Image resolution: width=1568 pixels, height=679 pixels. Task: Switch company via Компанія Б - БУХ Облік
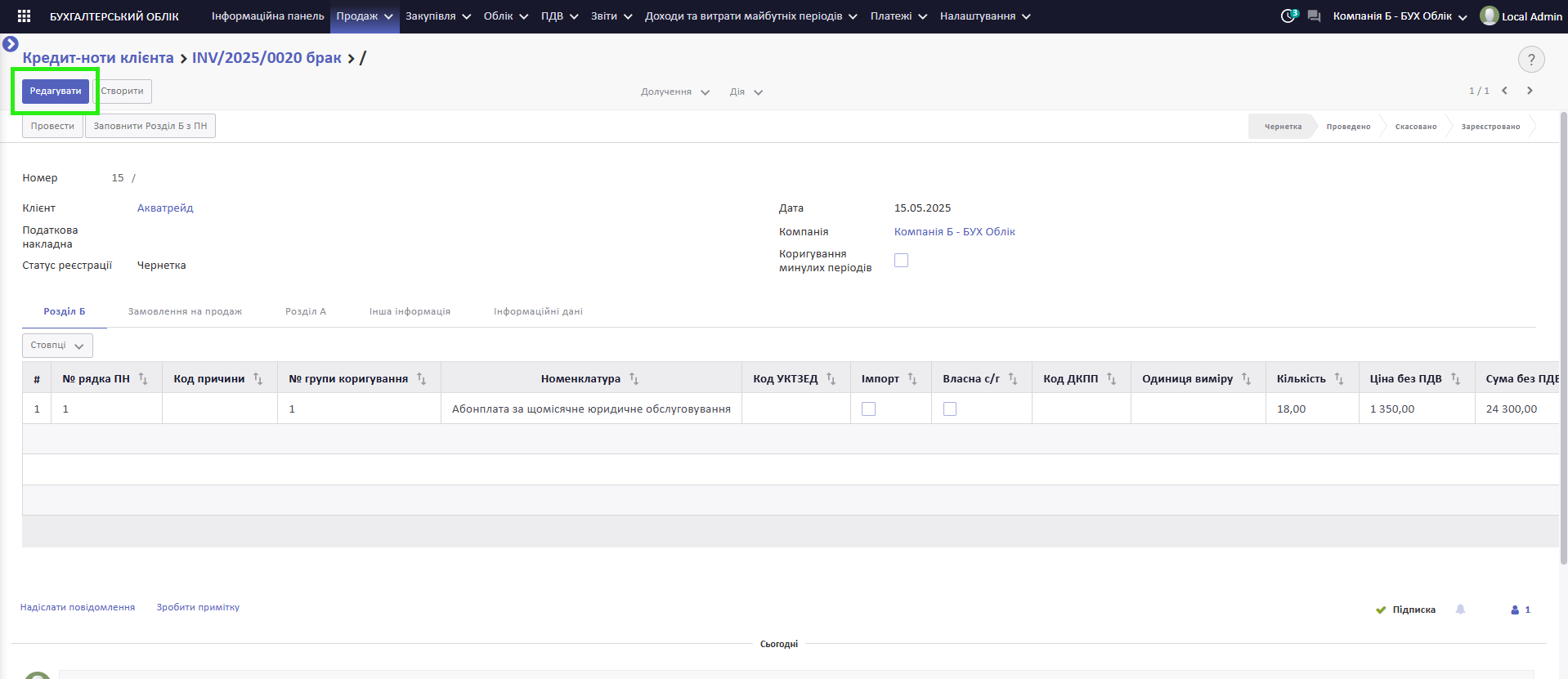pyautogui.click(x=1400, y=16)
